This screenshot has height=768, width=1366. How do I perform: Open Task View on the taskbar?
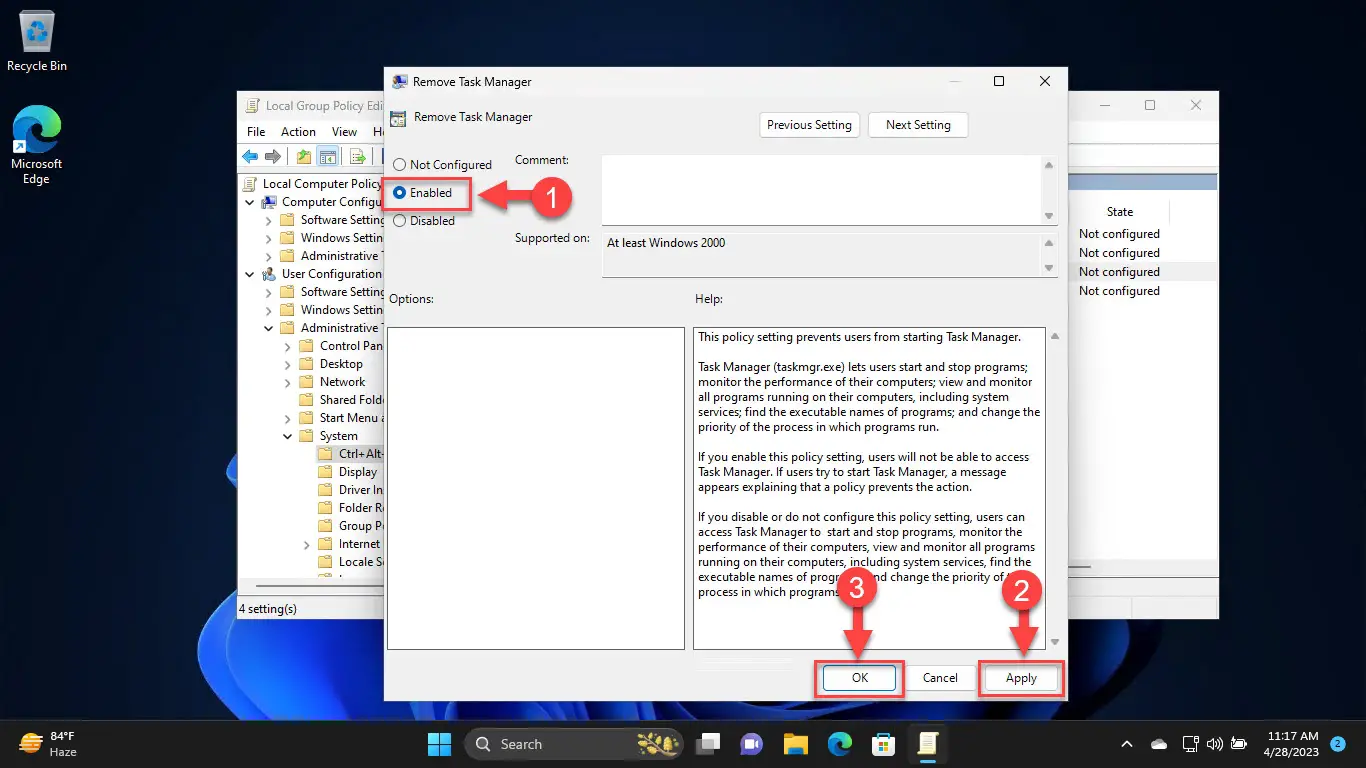[709, 744]
